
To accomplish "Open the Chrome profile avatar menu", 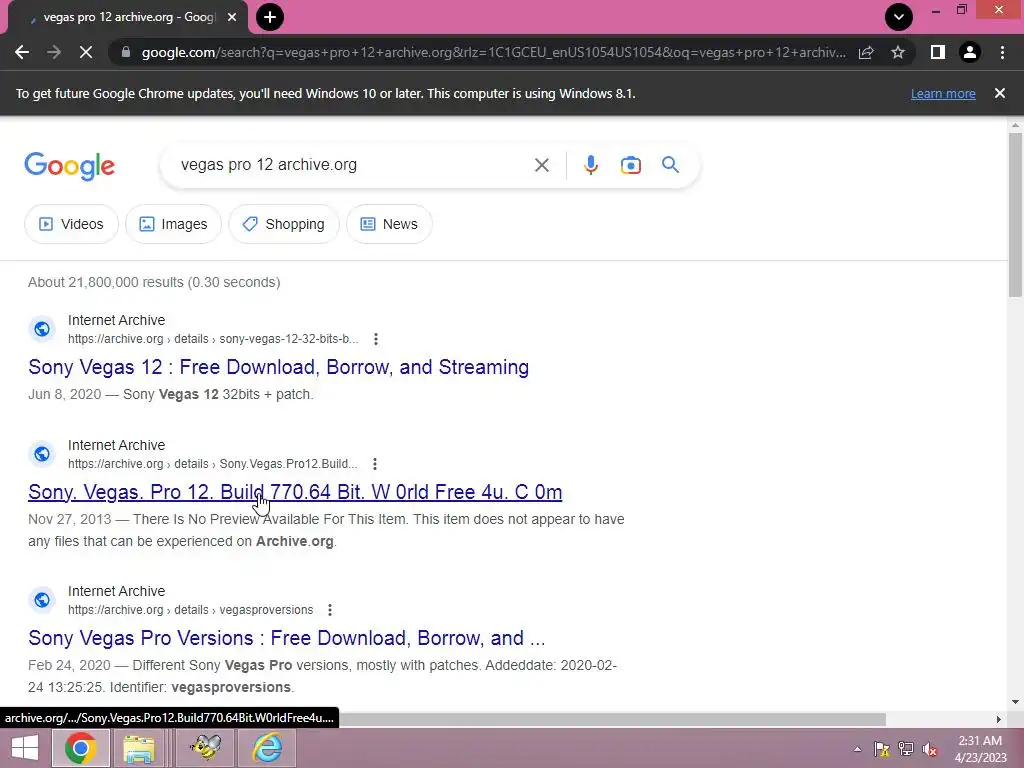I will pyautogui.click(x=970, y=52).
